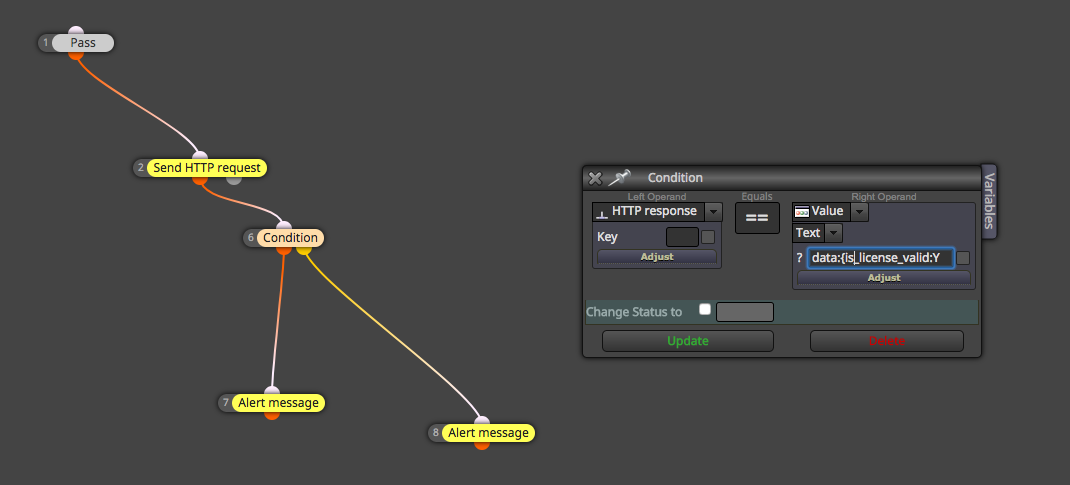Click the orange output connector under Condition
Screen dimensions: 1070x485
point(284,250)
